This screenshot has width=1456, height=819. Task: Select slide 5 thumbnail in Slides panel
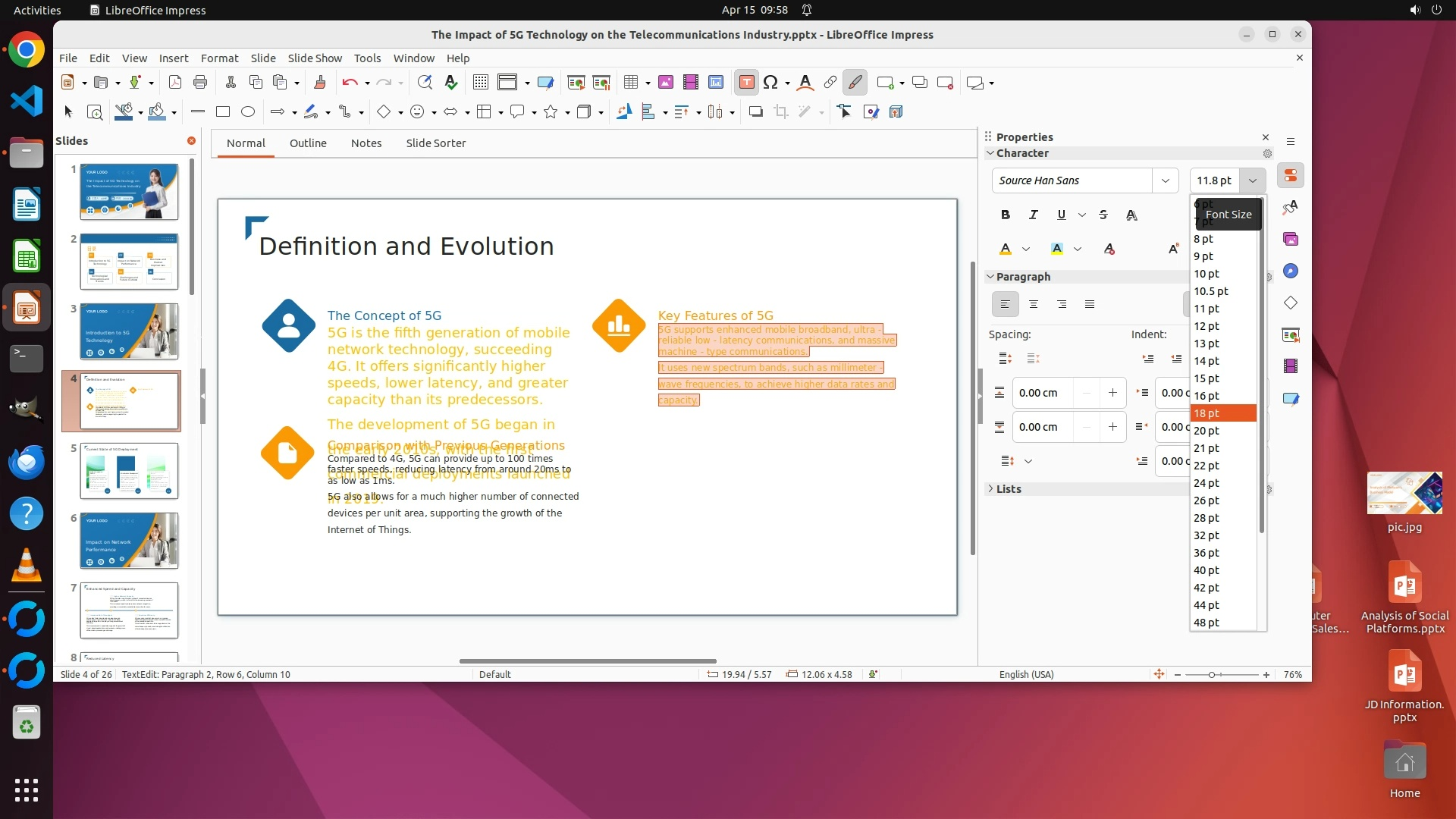[x=129, y=471]
